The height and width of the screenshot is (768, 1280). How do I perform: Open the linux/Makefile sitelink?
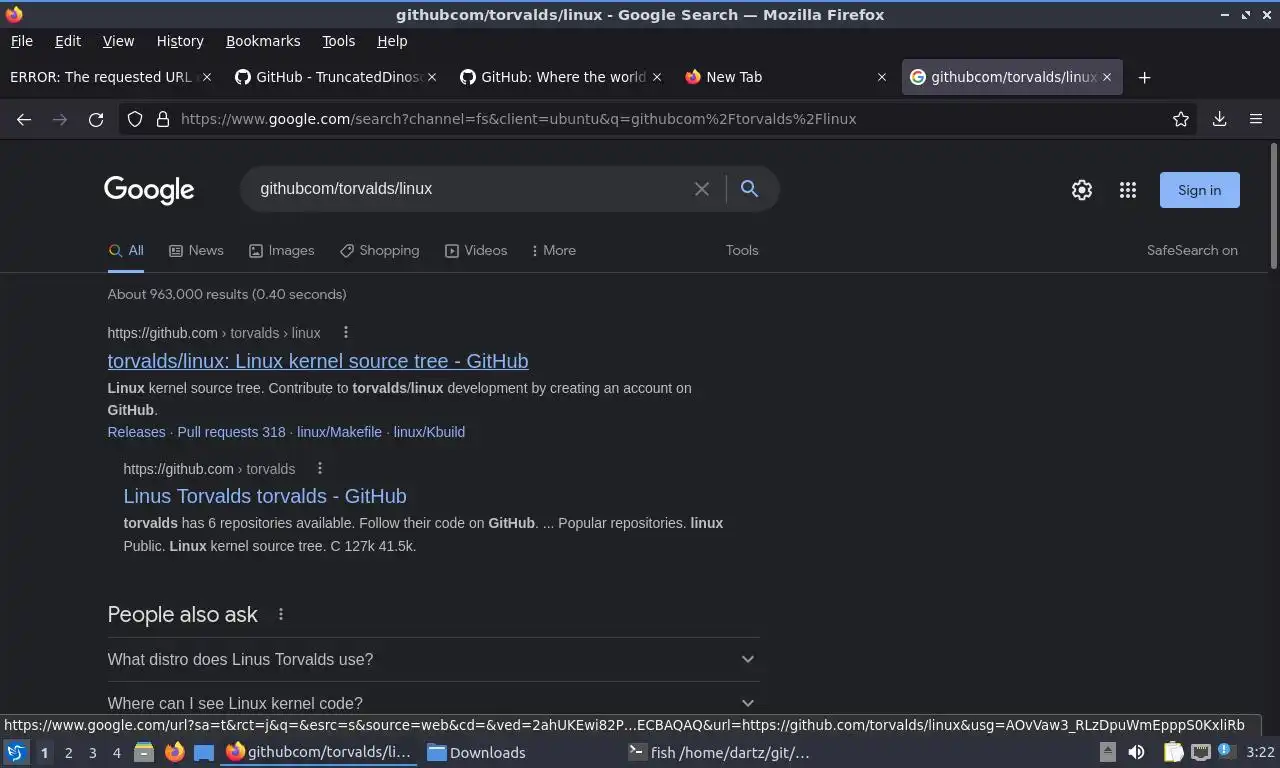[x=339, y=432]
